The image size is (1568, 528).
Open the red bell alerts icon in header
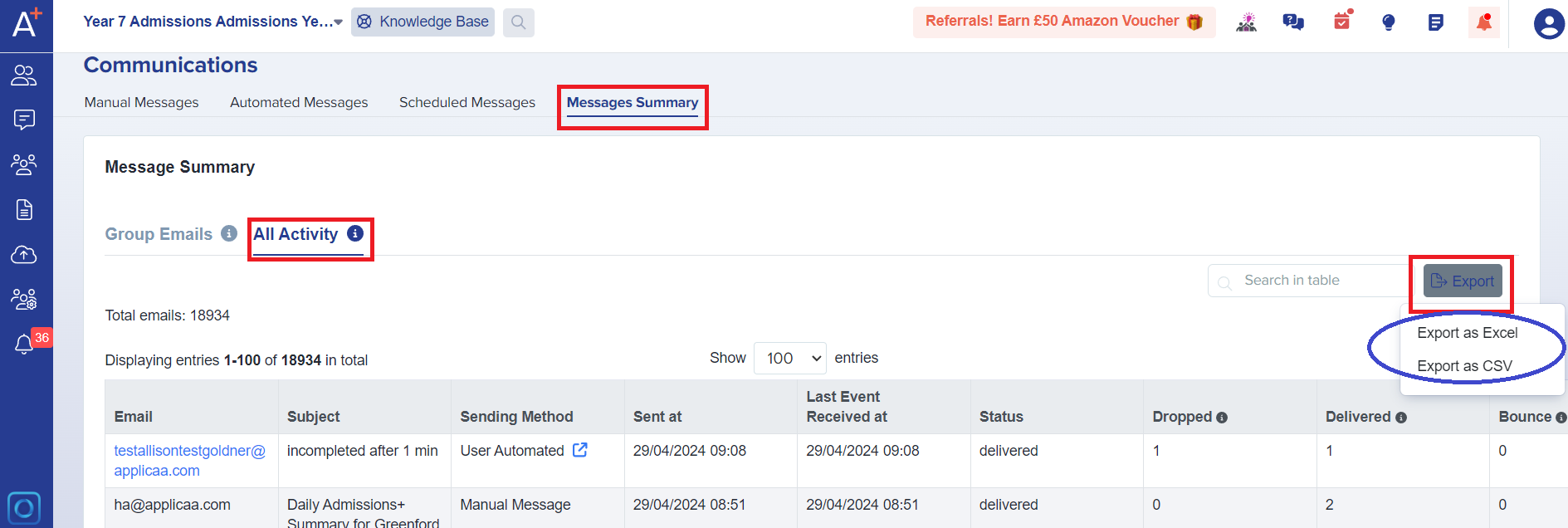pyautogui.click(x=1484, y=22)
